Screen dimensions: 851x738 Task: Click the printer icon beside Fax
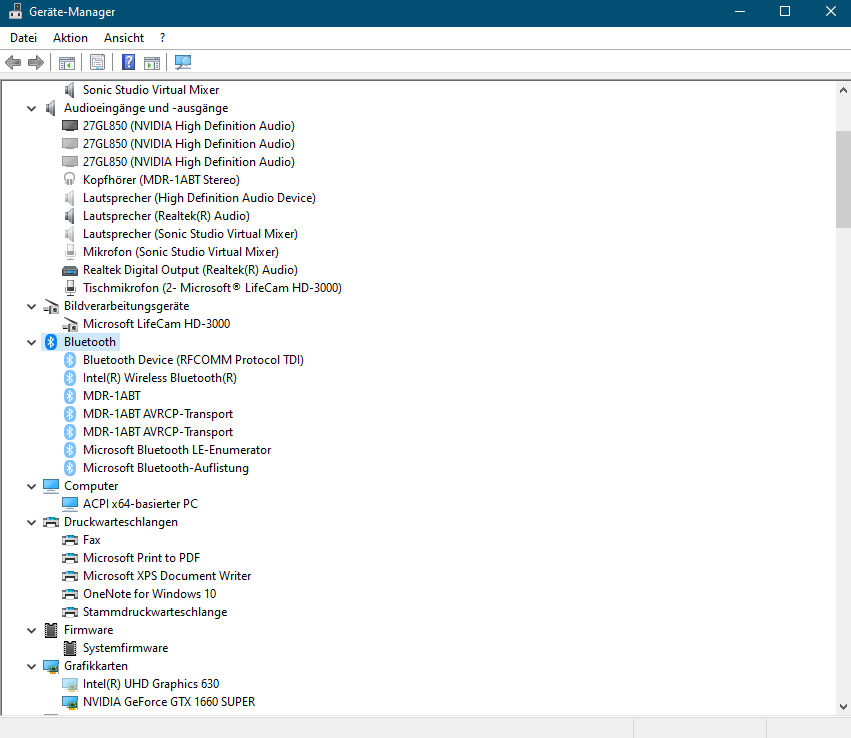click(x=70, y=540)
